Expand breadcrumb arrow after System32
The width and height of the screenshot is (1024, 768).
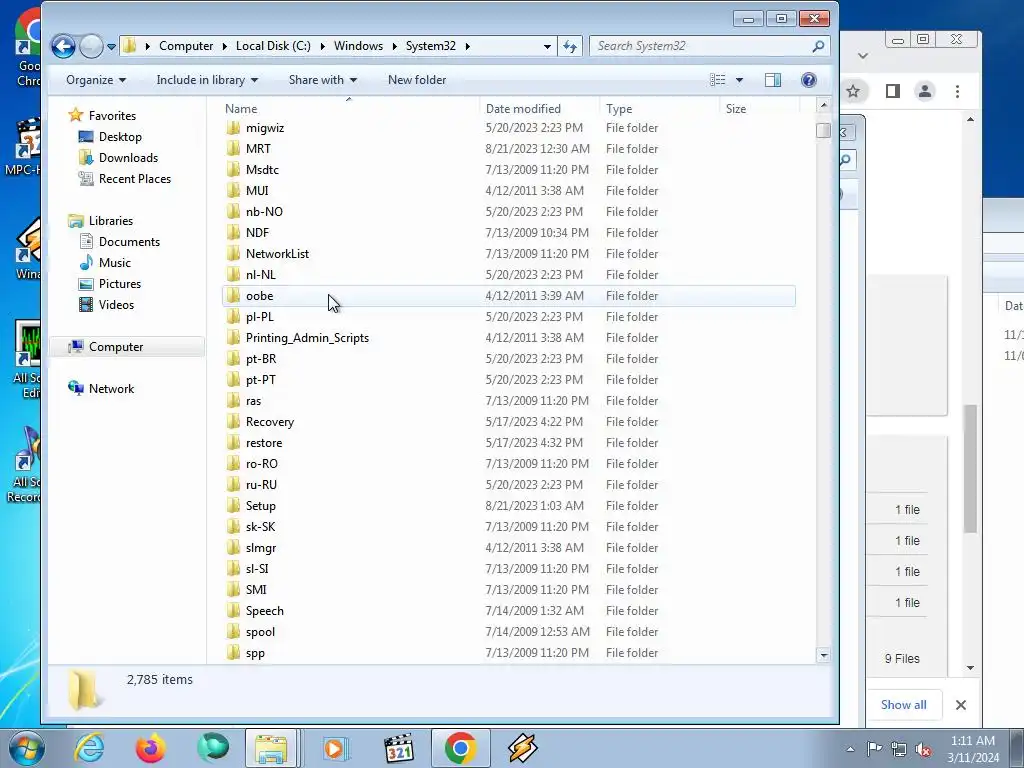click(x=468, y=46)
